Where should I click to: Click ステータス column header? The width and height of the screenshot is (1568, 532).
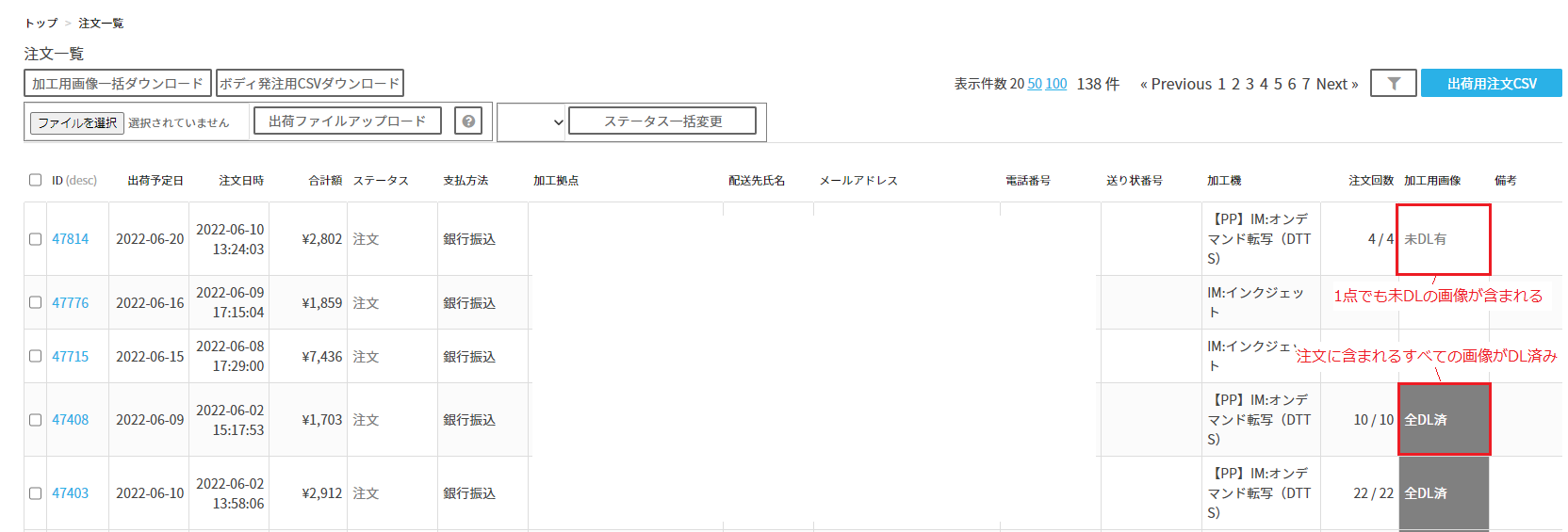382,180
